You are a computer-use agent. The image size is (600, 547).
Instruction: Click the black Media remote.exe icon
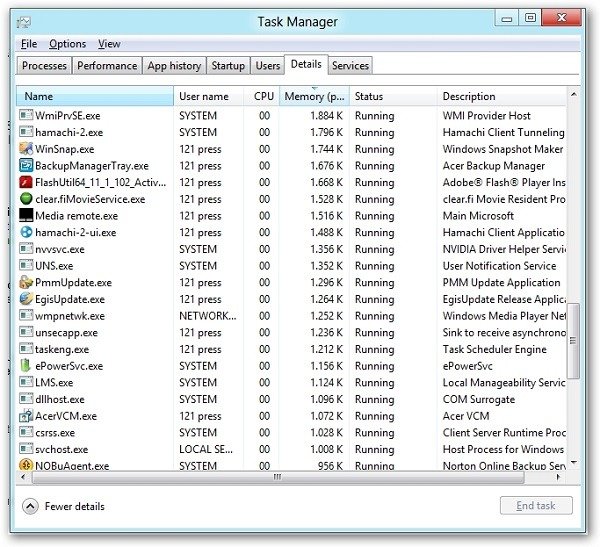tap(26, 216)
